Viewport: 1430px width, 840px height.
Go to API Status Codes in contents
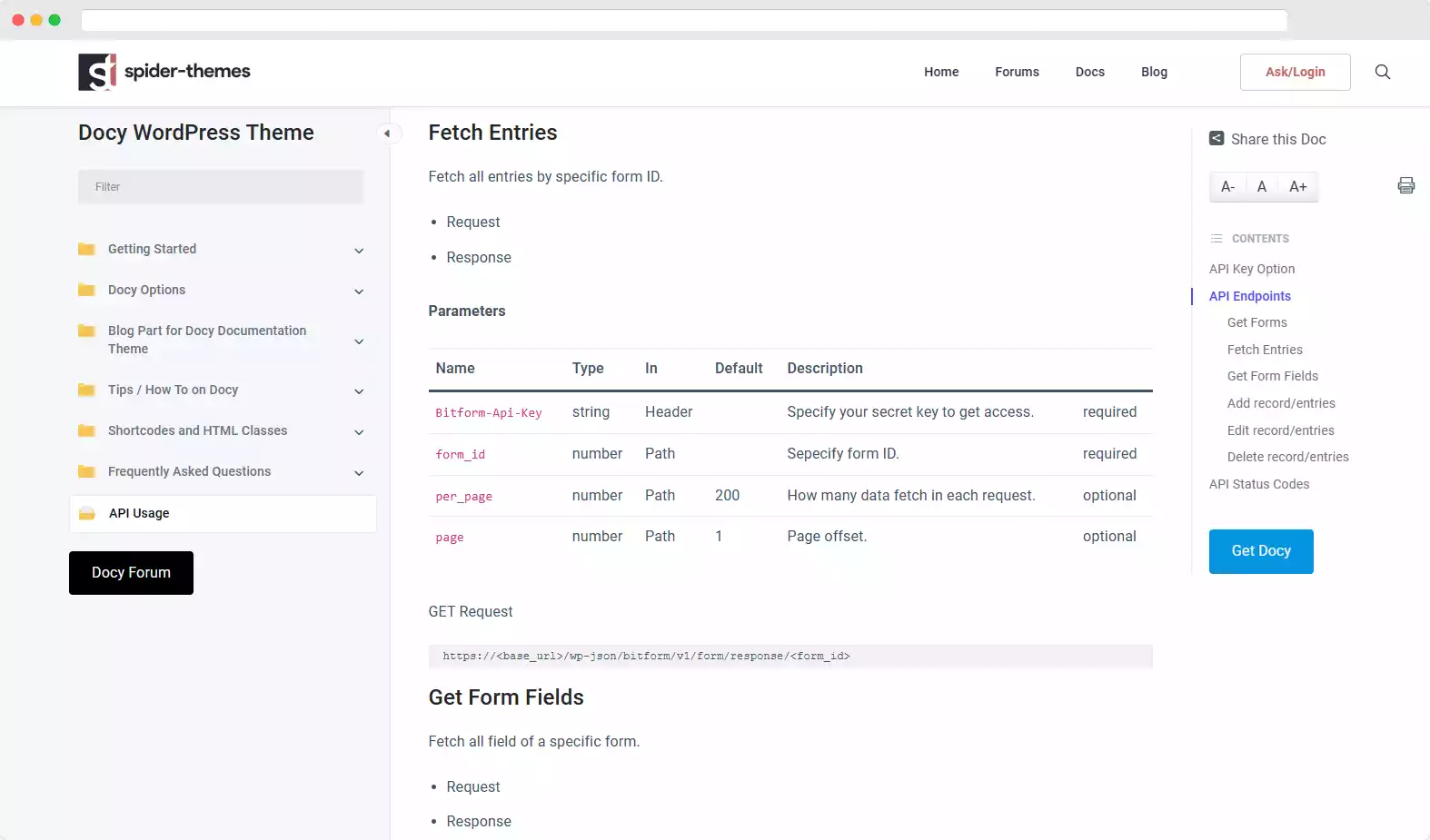(x=1259, y=484)
